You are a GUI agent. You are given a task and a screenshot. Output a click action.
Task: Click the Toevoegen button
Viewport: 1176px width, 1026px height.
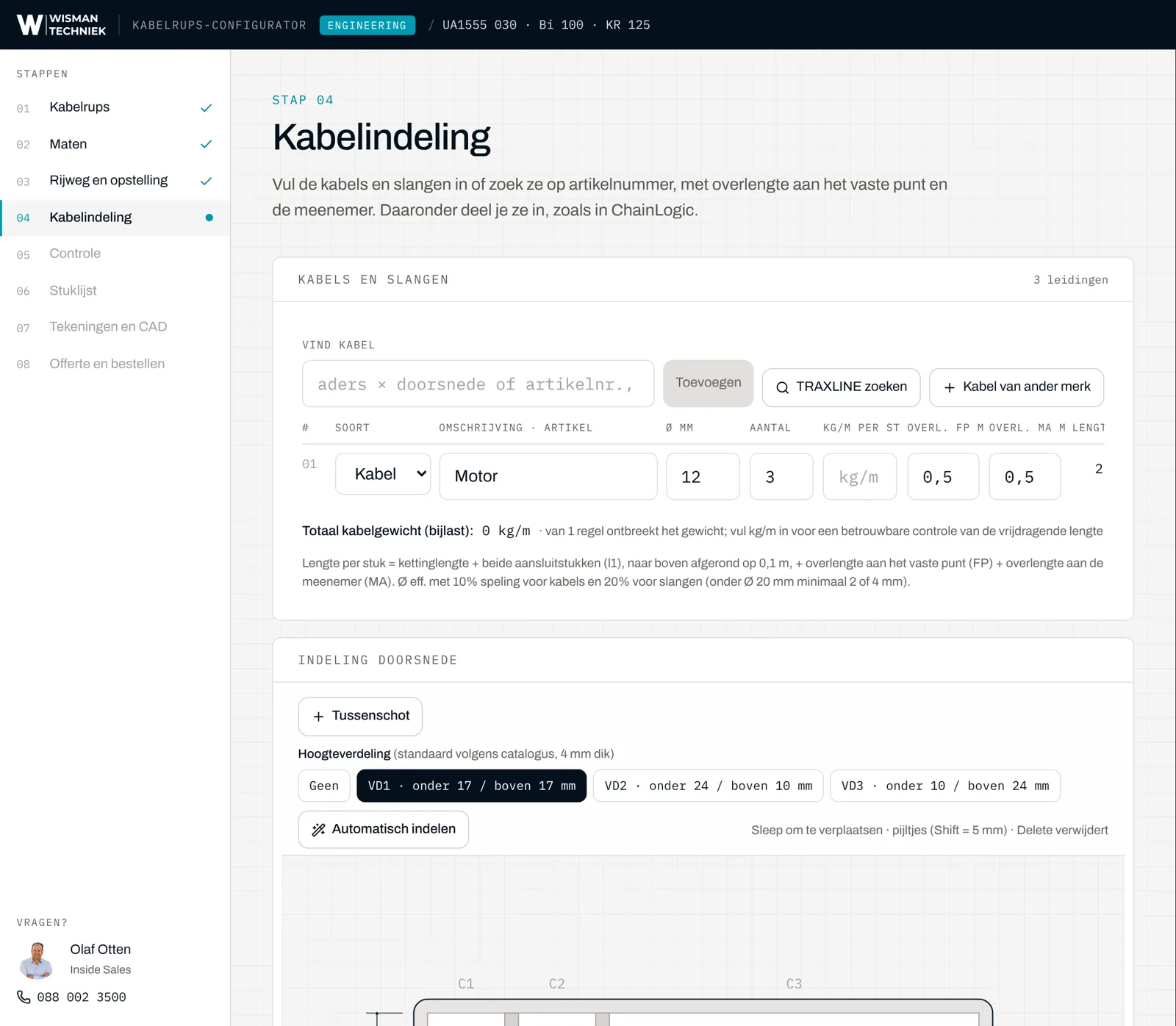(x=709, y=383)
